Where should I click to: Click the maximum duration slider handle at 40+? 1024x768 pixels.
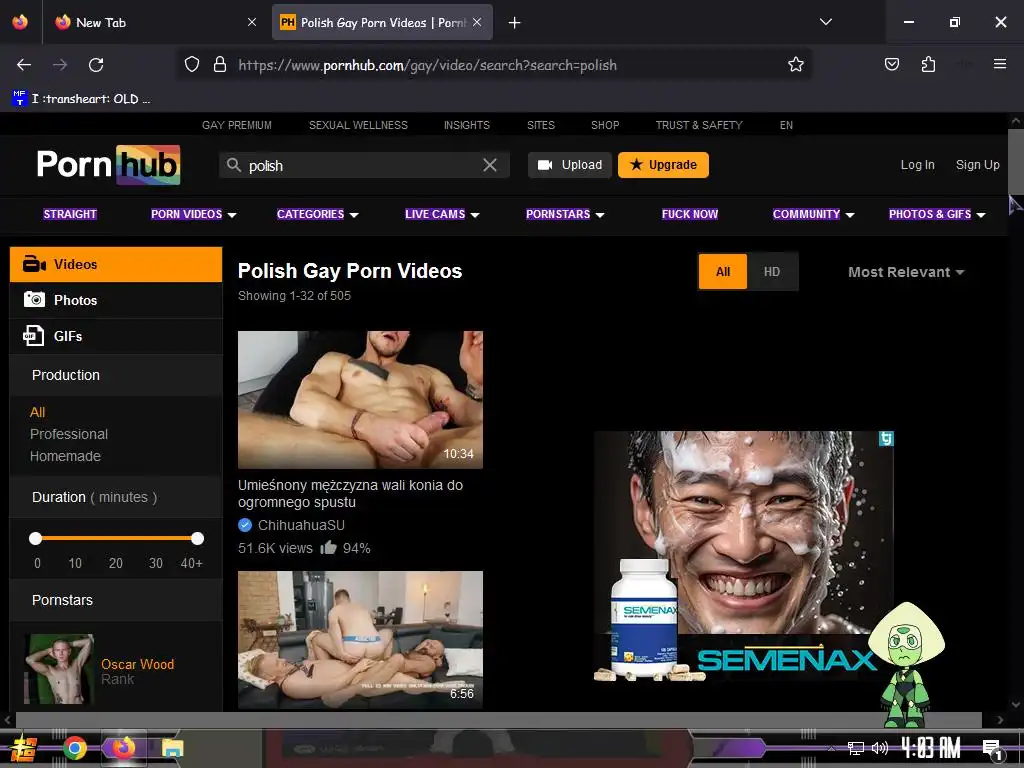197,538
